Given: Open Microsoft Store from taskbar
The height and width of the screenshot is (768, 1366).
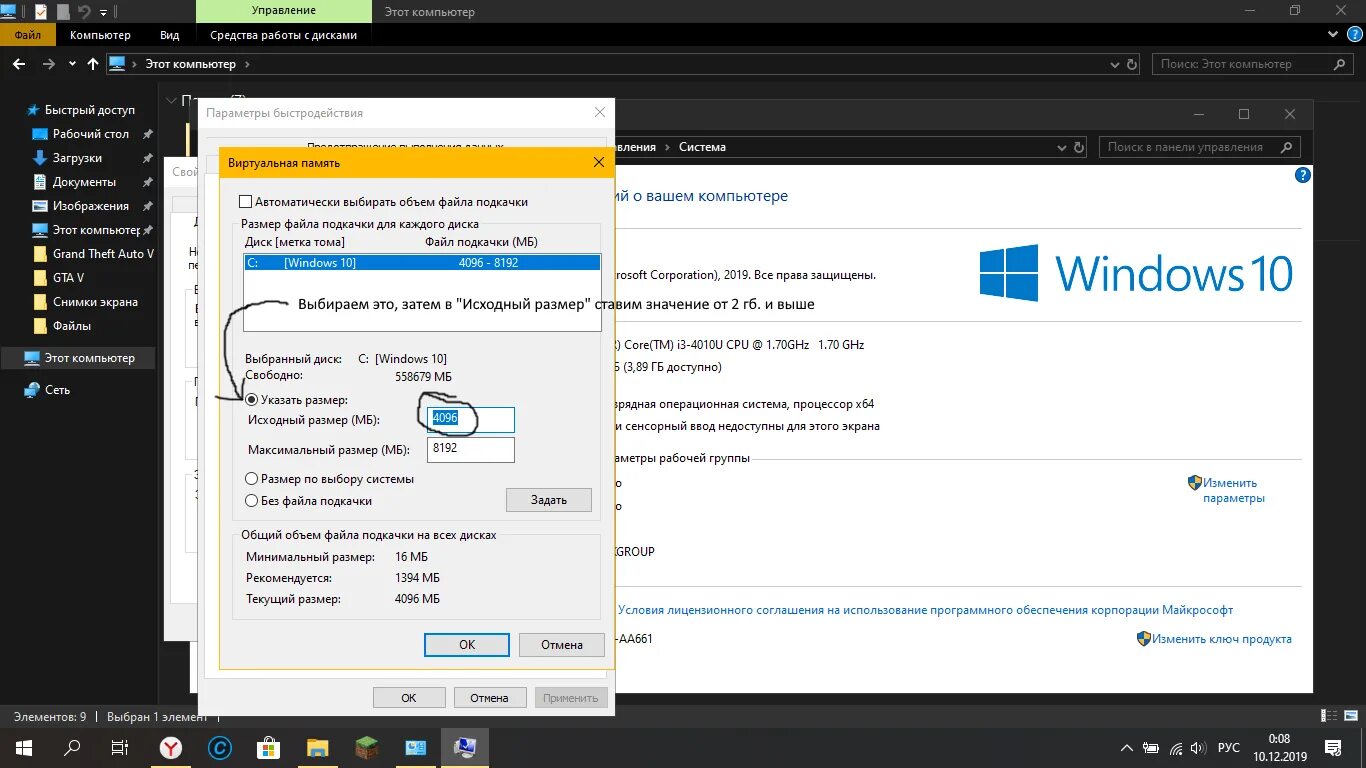Looking at the screenshot, I should pyautogui.click(x=268, y=748).
